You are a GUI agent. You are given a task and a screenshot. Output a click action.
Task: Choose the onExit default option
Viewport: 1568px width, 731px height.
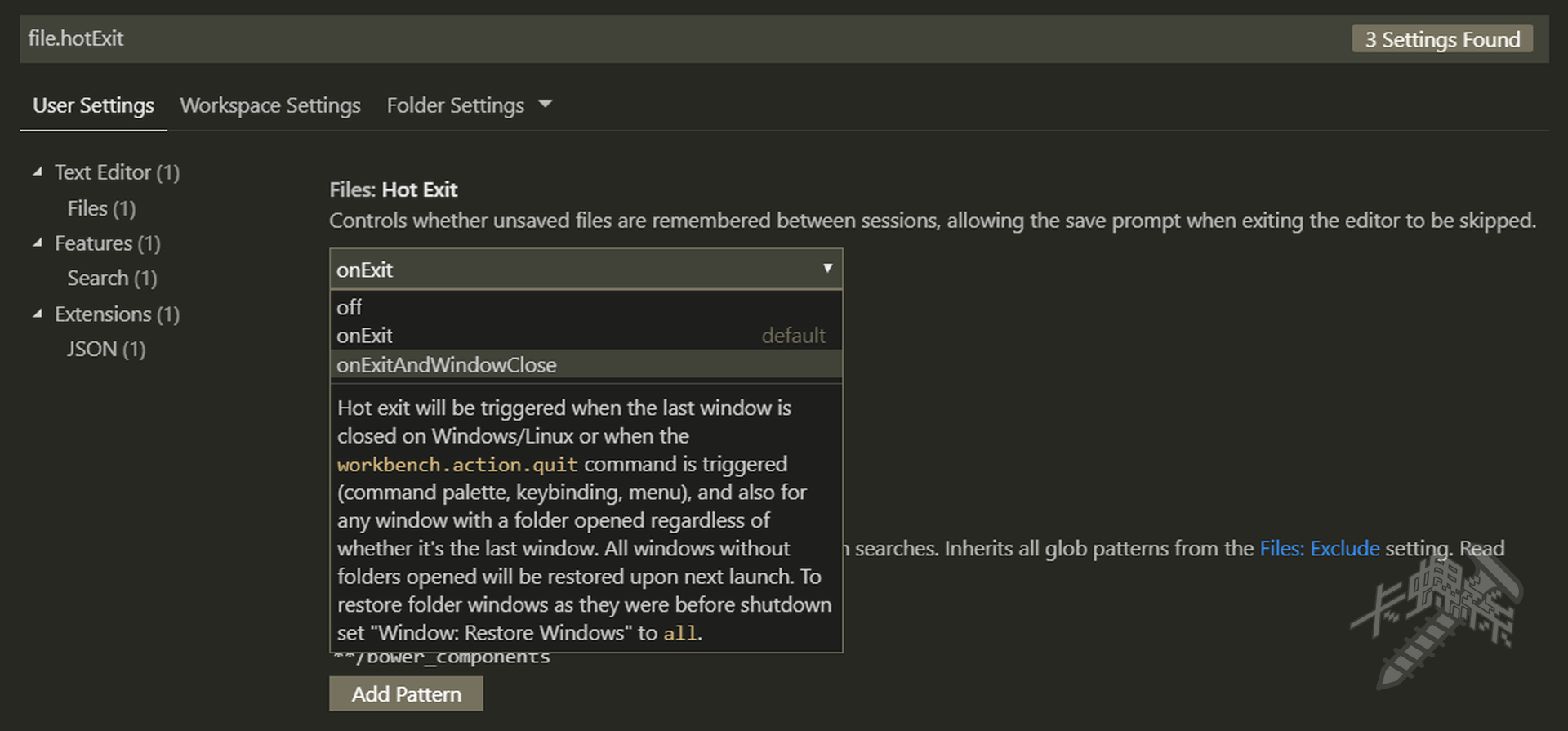pyautogui.click(x=365, y=336)
